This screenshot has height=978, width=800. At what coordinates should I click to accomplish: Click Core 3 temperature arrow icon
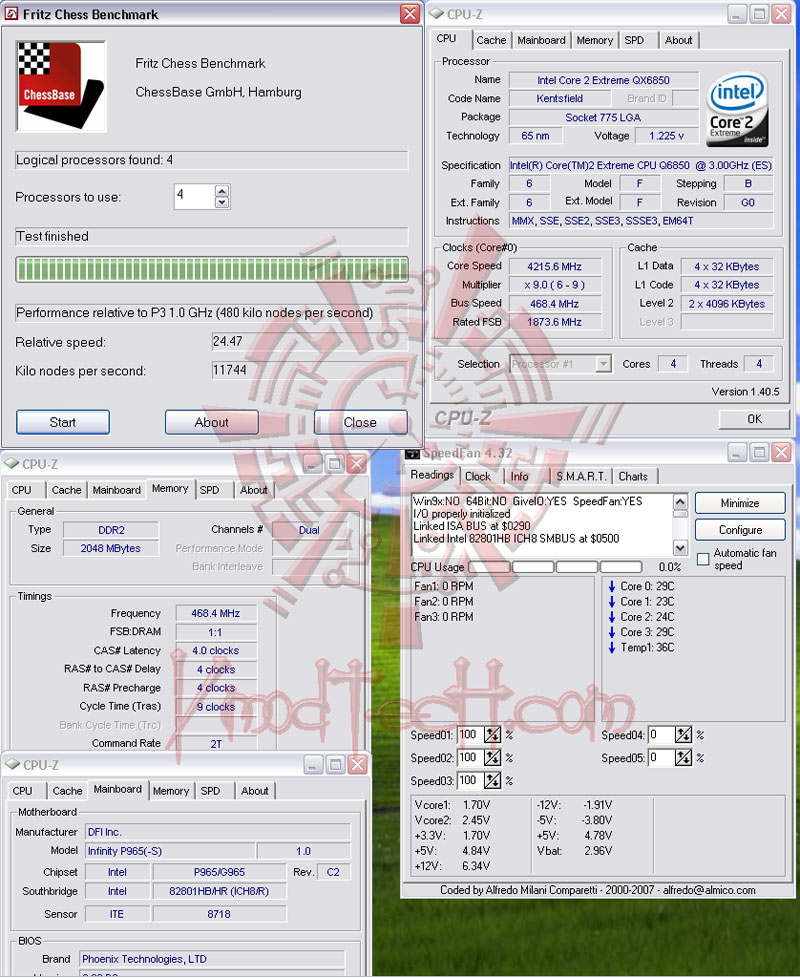[x=612, y=632]
